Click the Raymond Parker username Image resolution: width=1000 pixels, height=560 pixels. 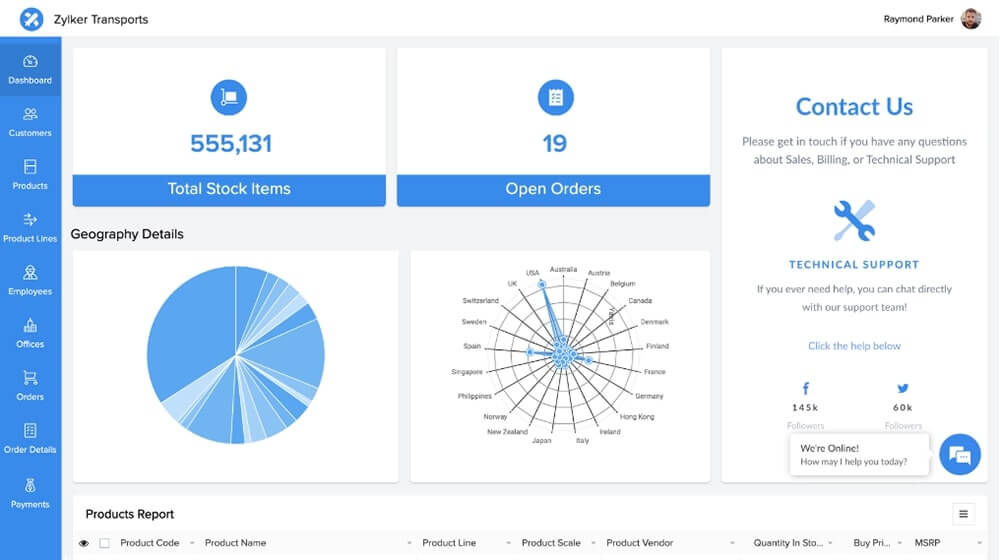pyautogui.click(x=918, y=19)
